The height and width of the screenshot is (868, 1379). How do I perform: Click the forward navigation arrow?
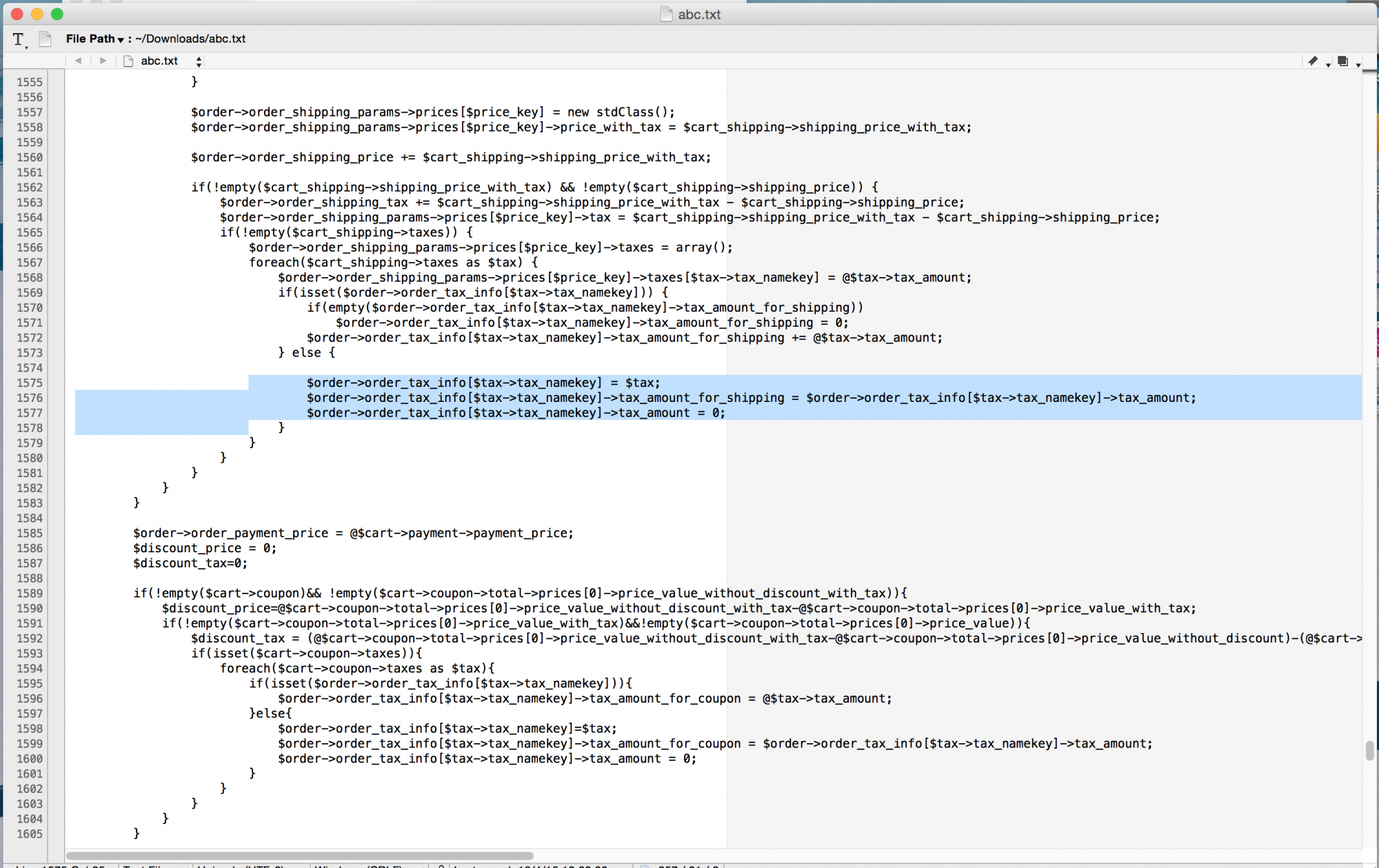coord(103,61)
